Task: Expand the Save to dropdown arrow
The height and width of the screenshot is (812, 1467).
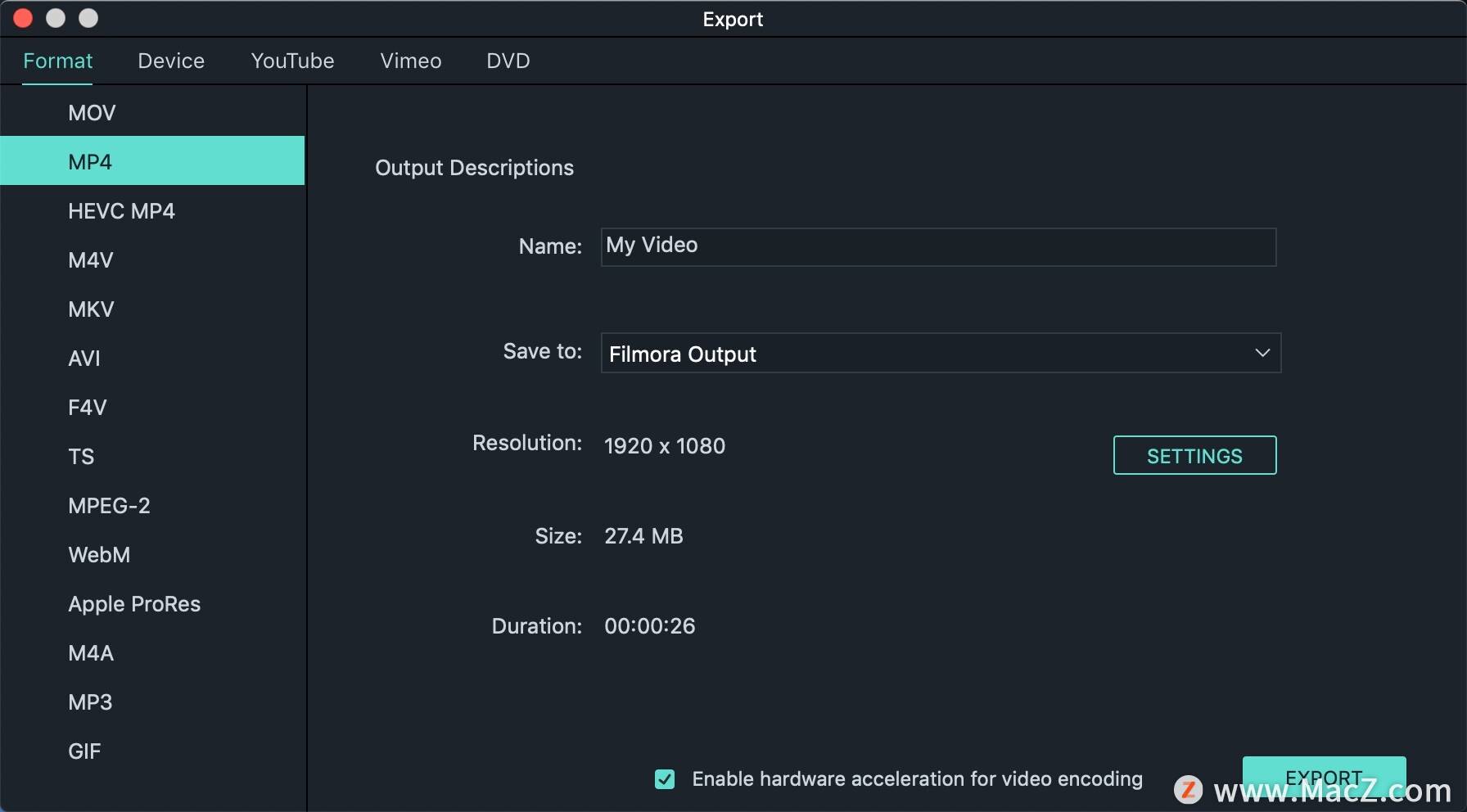Action: [x=1262, y=353]
